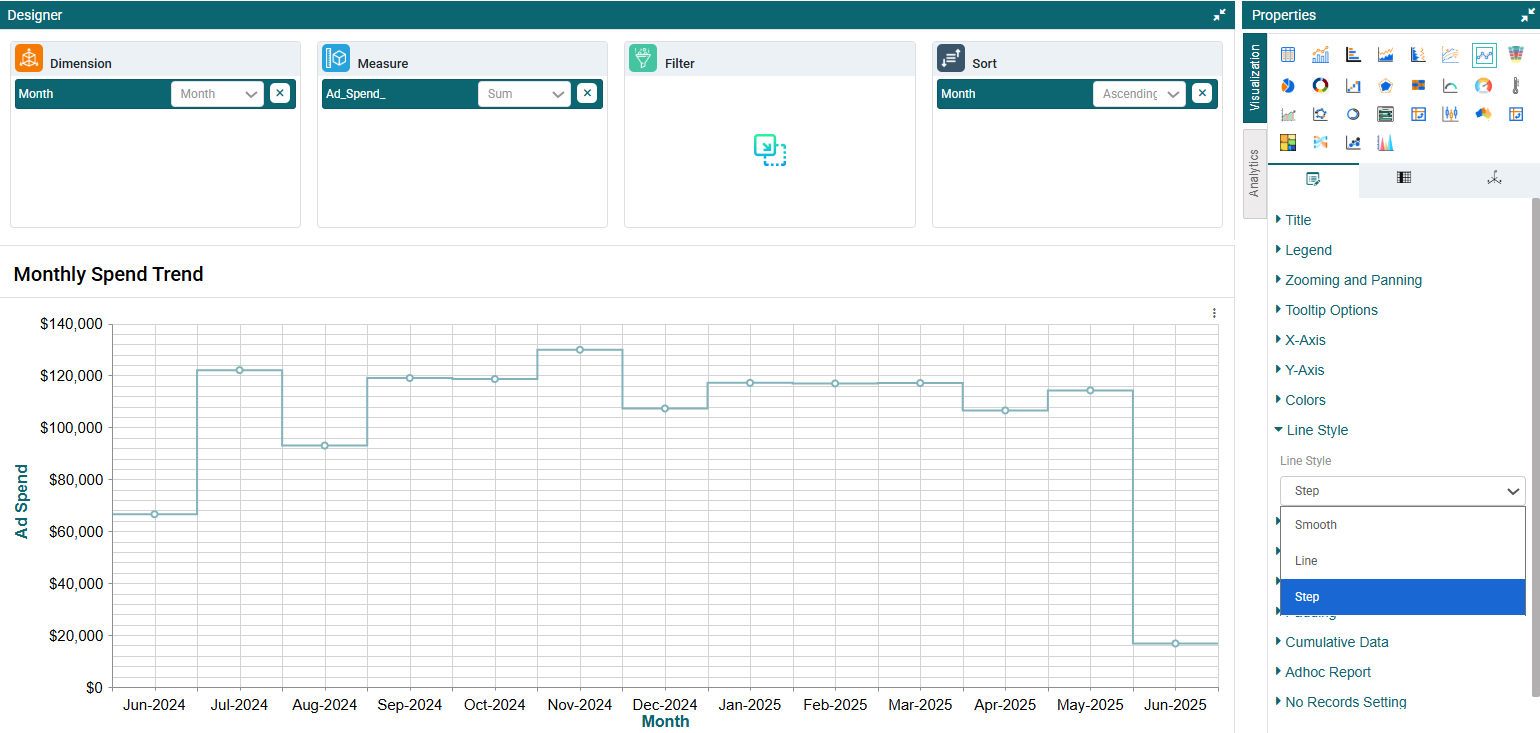1540x733 pixels.
Task: Choose the thermometer visualization icon
Action: coord(1515,86)
